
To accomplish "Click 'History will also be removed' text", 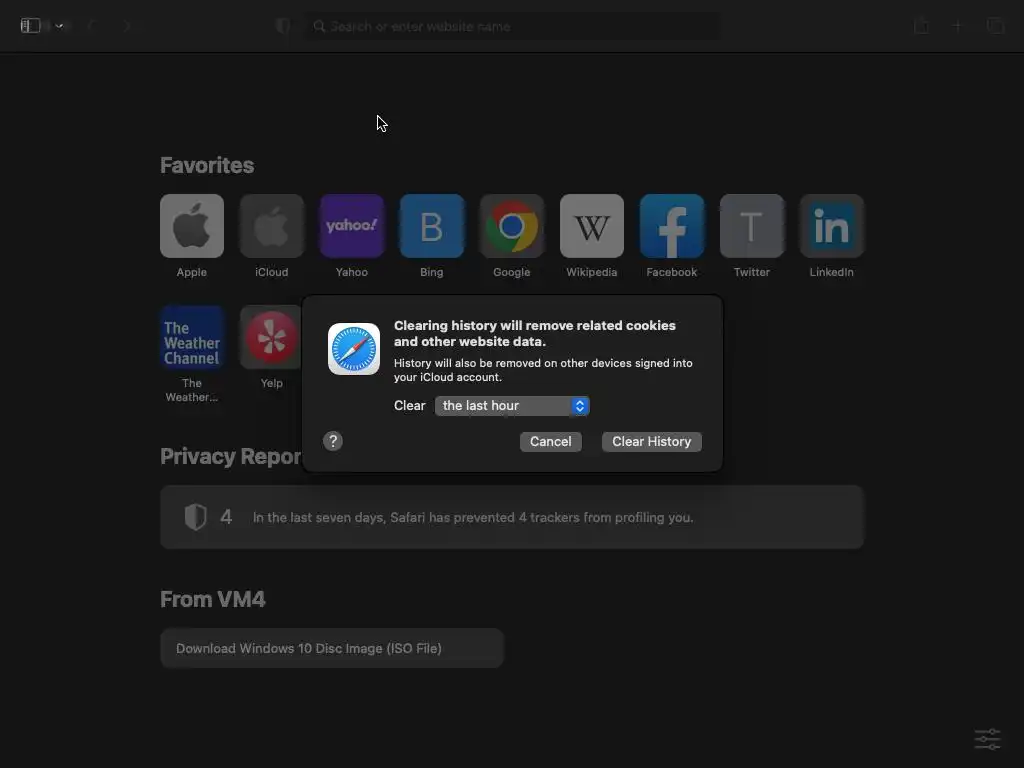I will coord(543,370).
